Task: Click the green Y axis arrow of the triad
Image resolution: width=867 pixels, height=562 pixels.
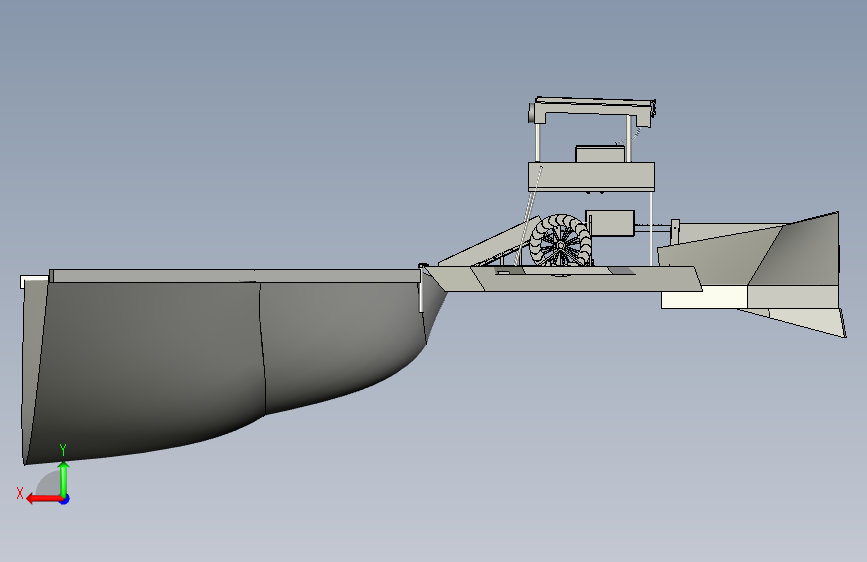Action: [64, 479]
